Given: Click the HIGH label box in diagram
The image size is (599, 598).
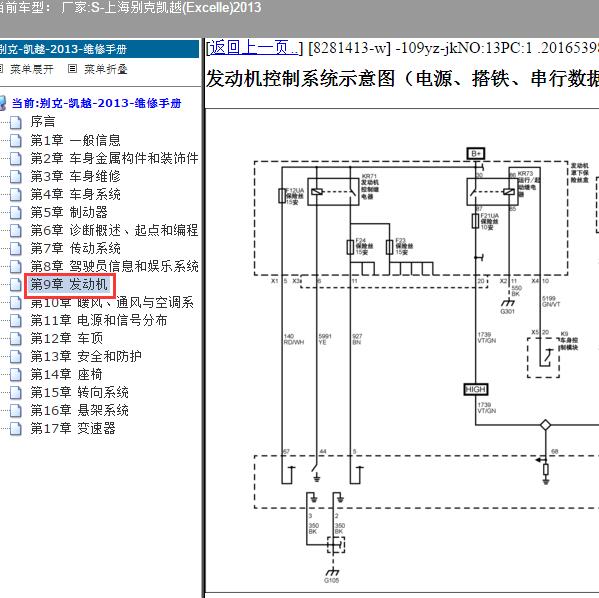Looking at the screenshot, I should point(476,389).
